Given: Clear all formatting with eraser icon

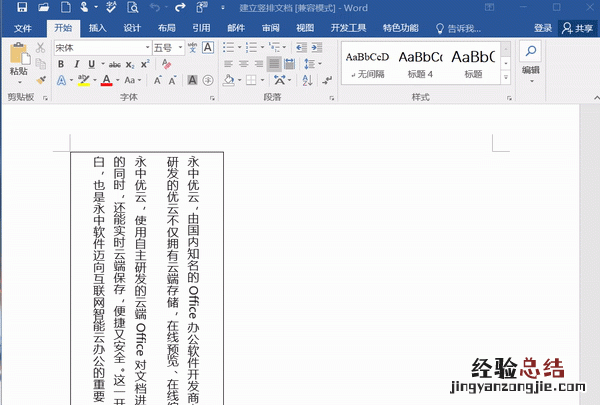Looking at the screenshot, I should click(166, 64).
